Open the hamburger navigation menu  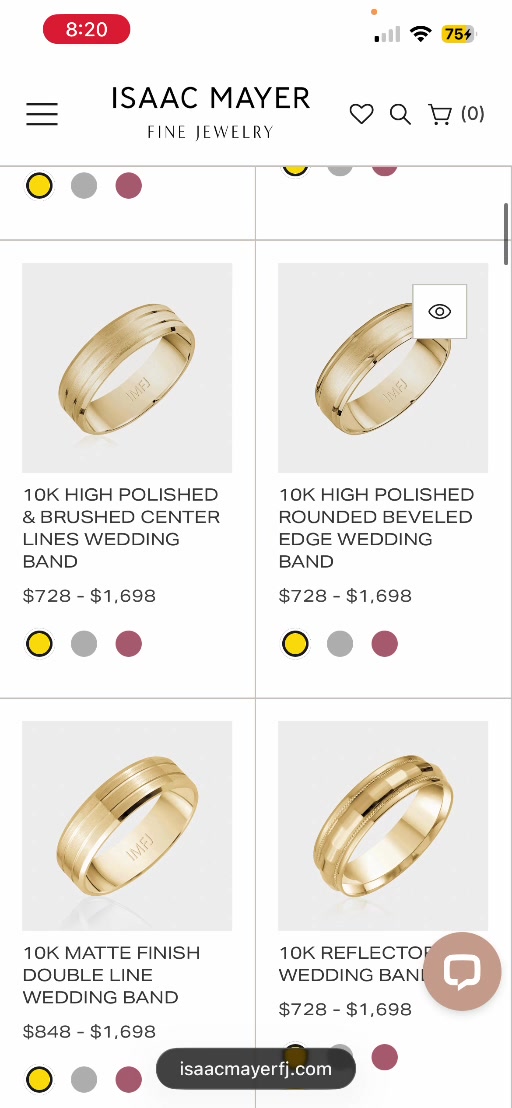[x=42, y=114]
